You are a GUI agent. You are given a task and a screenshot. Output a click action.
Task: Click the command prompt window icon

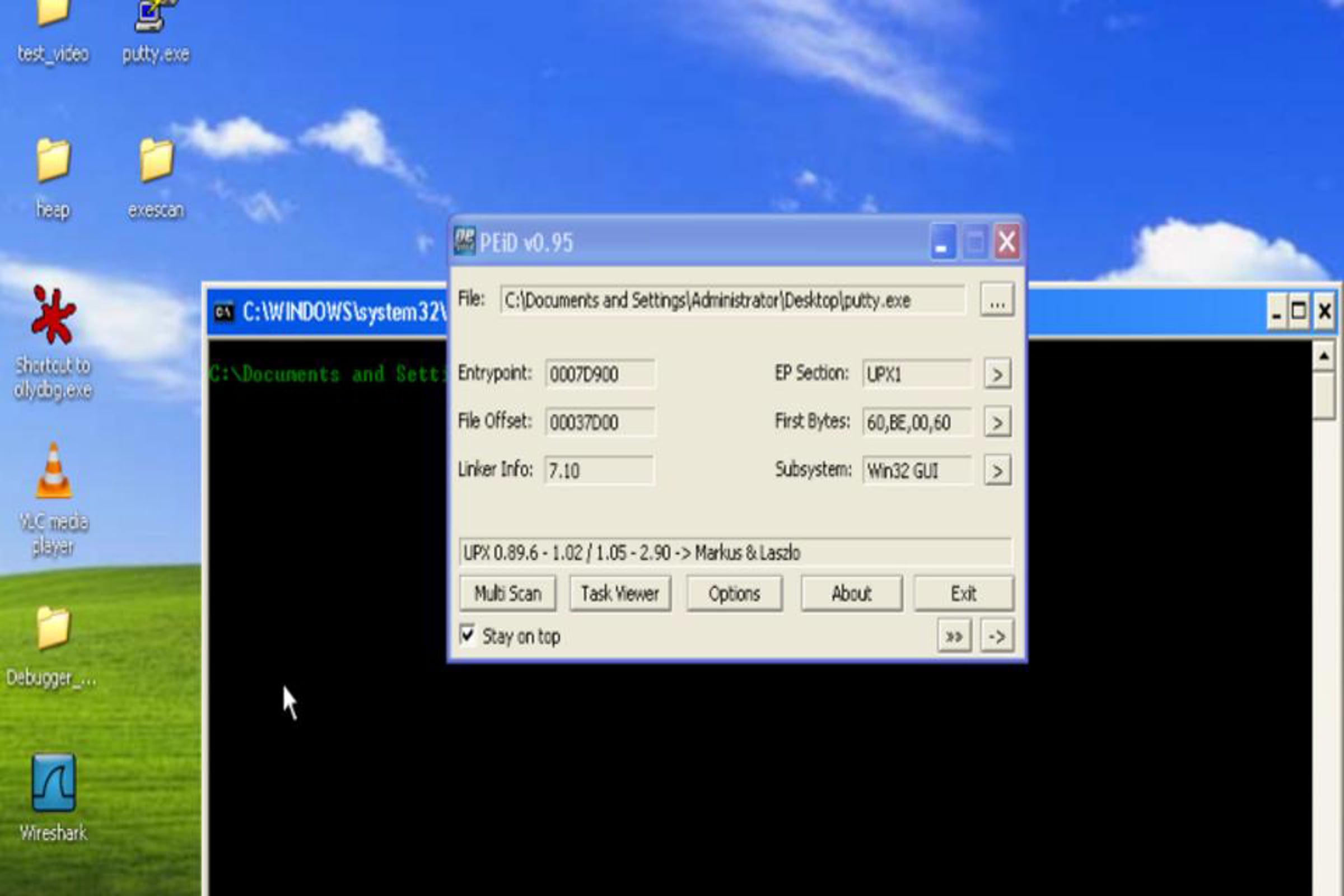tap(224, 312)
